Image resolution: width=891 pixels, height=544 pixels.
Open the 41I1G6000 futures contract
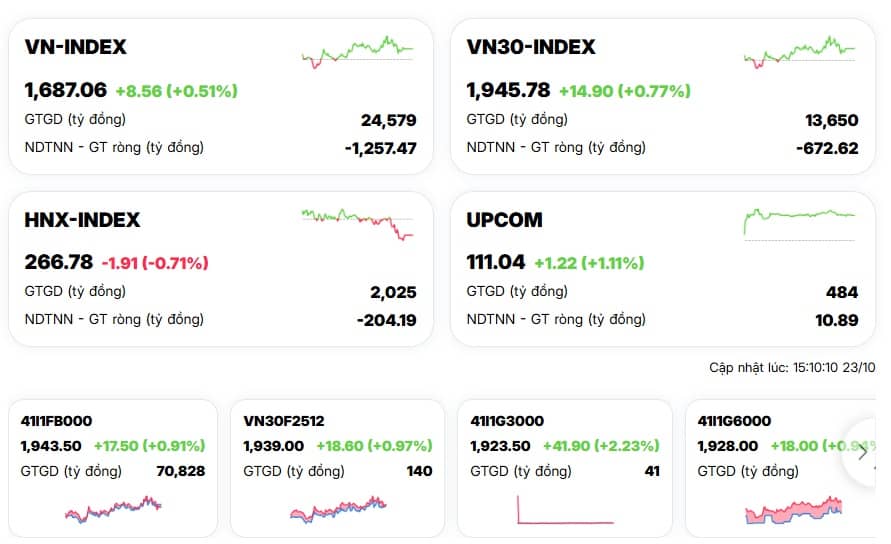tap(734, 421)
